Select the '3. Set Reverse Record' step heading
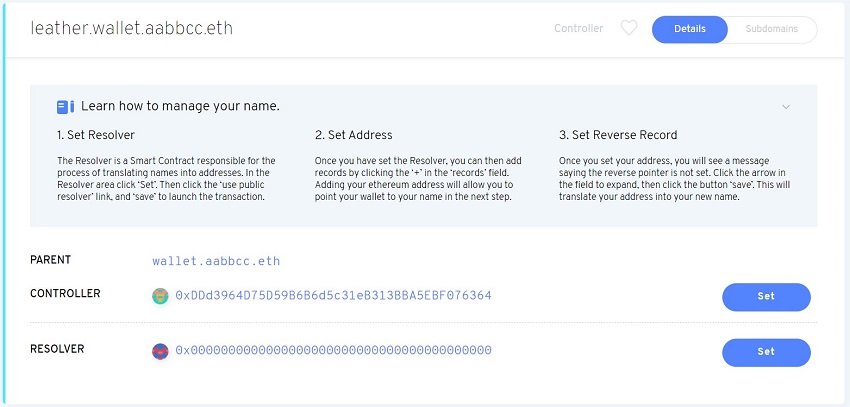The width and height of the screenshot is (850, 407). (x=618, y=135)
